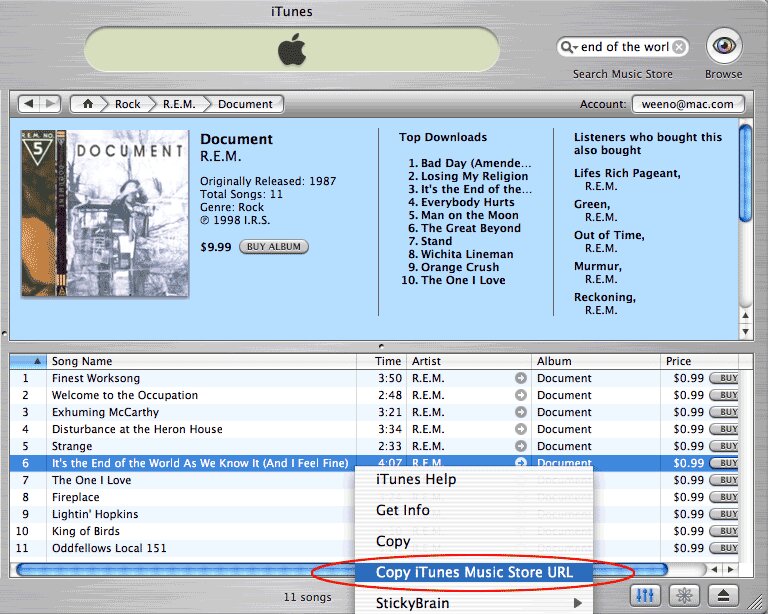Image resolution: width=768 pixels, height=614 pixels.
Task: Click the Document album cover art
Action: [x=104, y=213]
